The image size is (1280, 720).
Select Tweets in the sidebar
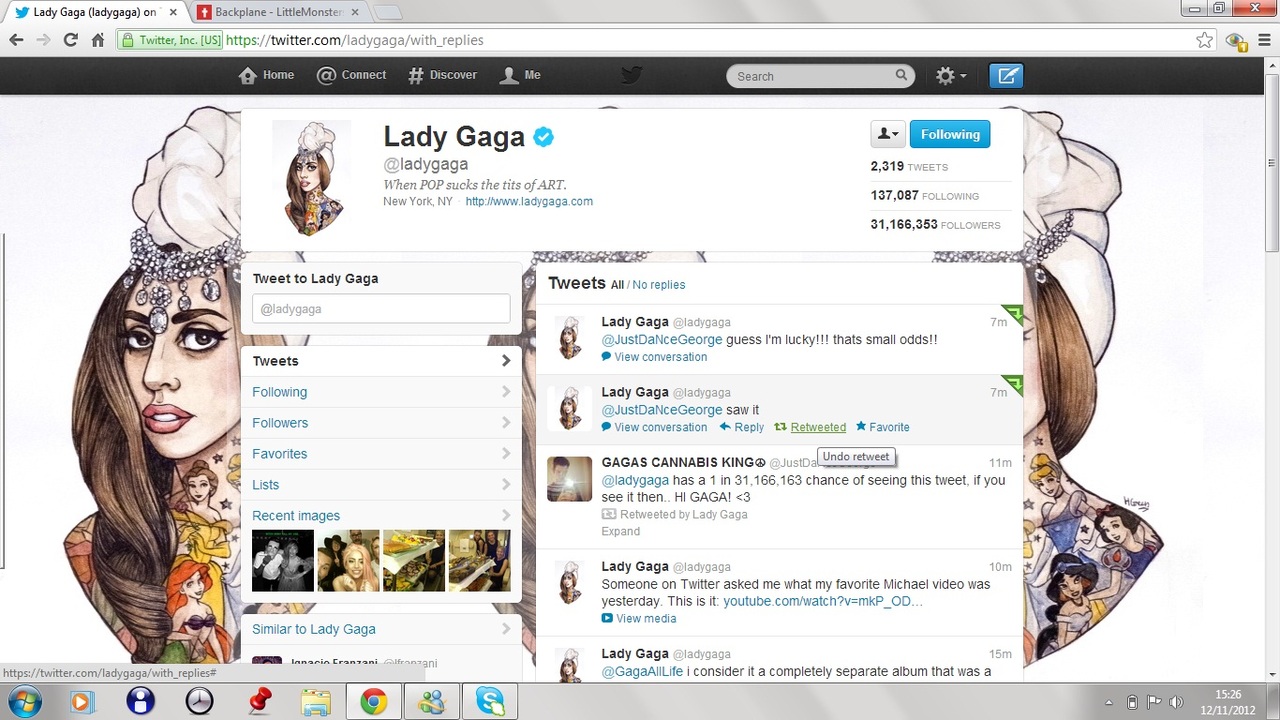pyautogui.click(x=381, y=361)
